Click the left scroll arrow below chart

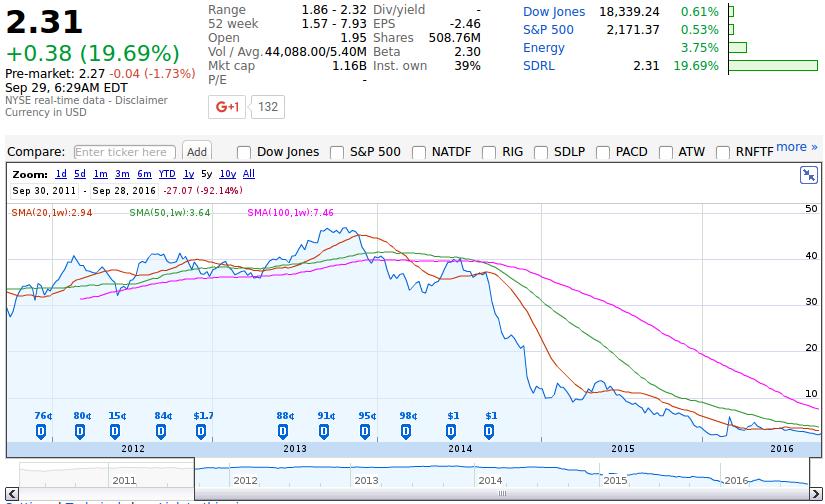(x=12, y=493)
